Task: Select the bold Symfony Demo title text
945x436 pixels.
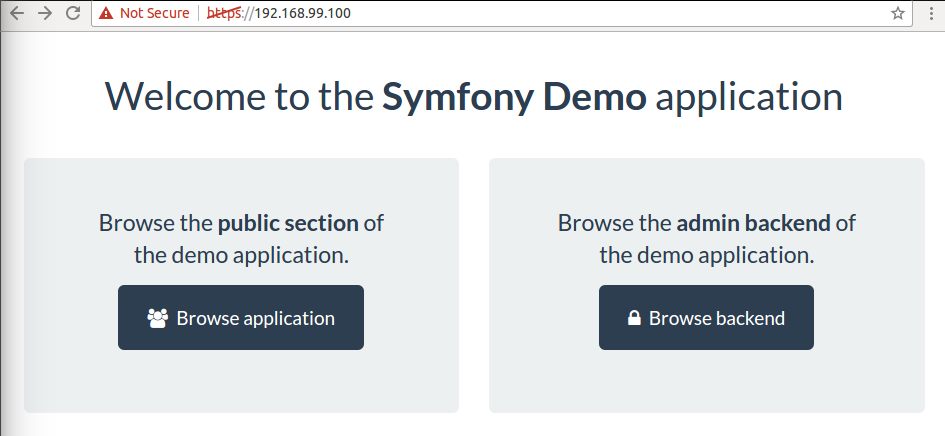Action: [x=514, y=97]
